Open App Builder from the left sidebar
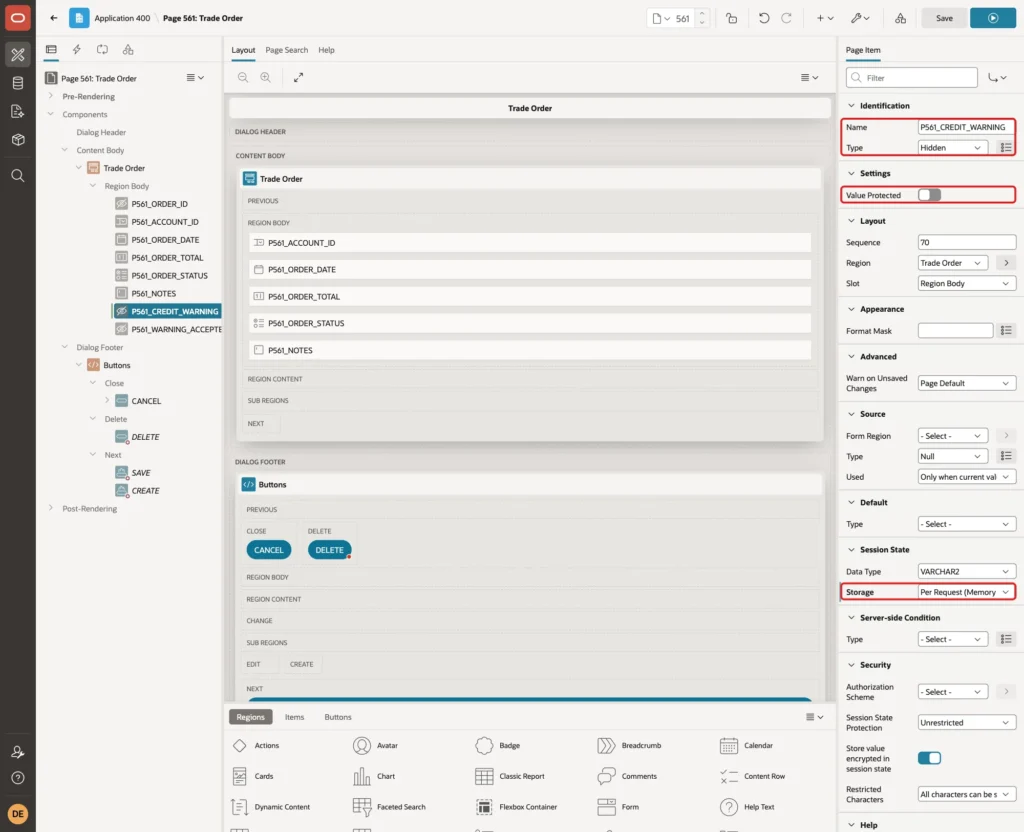Viewport: 1024px width, 832px height. [x=18, y=55]
